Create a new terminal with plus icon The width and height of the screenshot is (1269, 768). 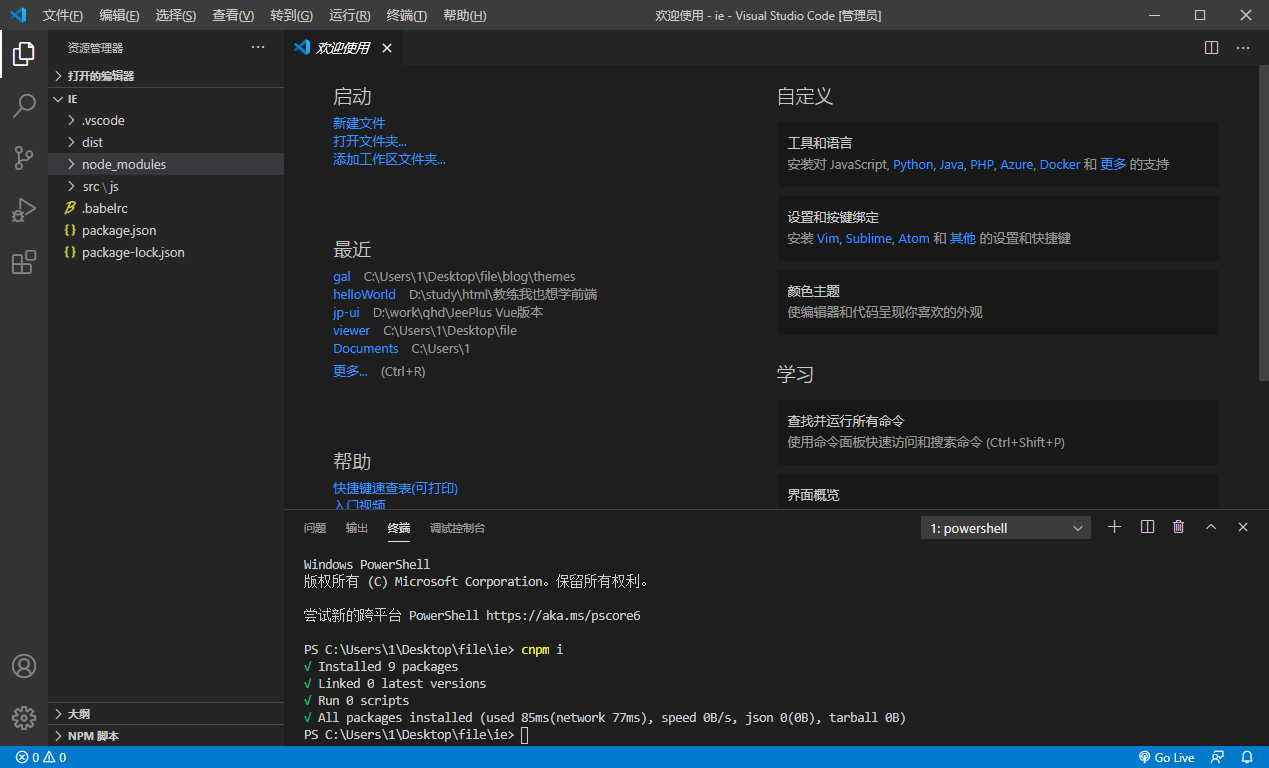(x=1115, y=527)
